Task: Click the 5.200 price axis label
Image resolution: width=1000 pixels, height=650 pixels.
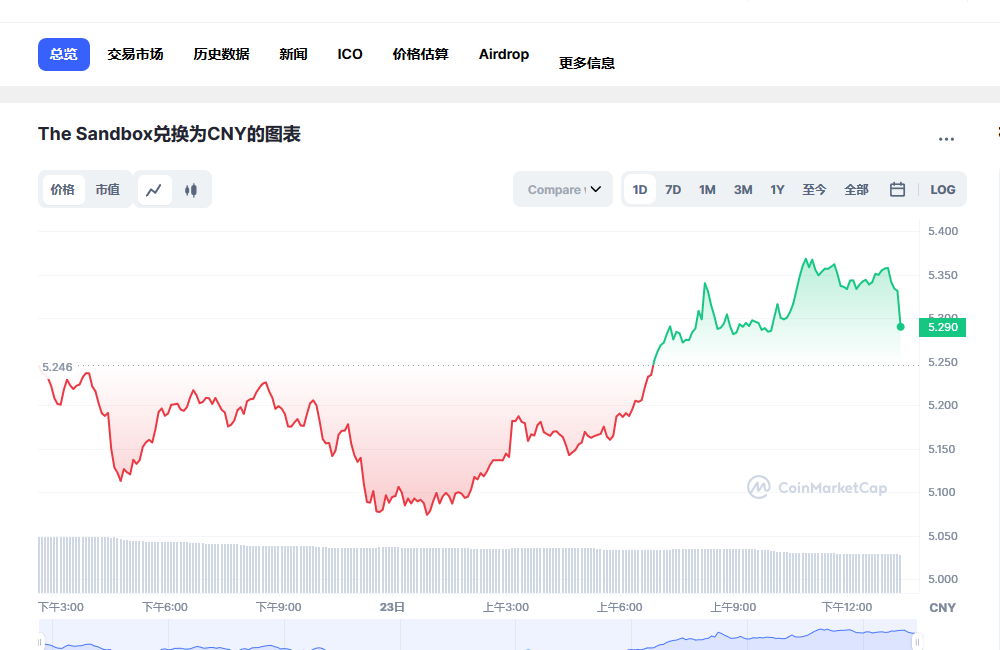Action: [943, 405]
